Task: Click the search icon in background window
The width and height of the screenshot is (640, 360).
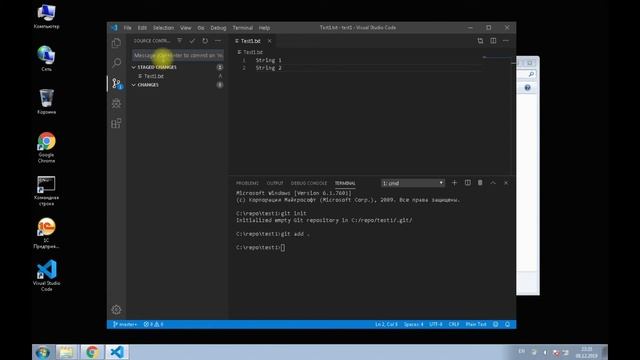Action: 531,74
